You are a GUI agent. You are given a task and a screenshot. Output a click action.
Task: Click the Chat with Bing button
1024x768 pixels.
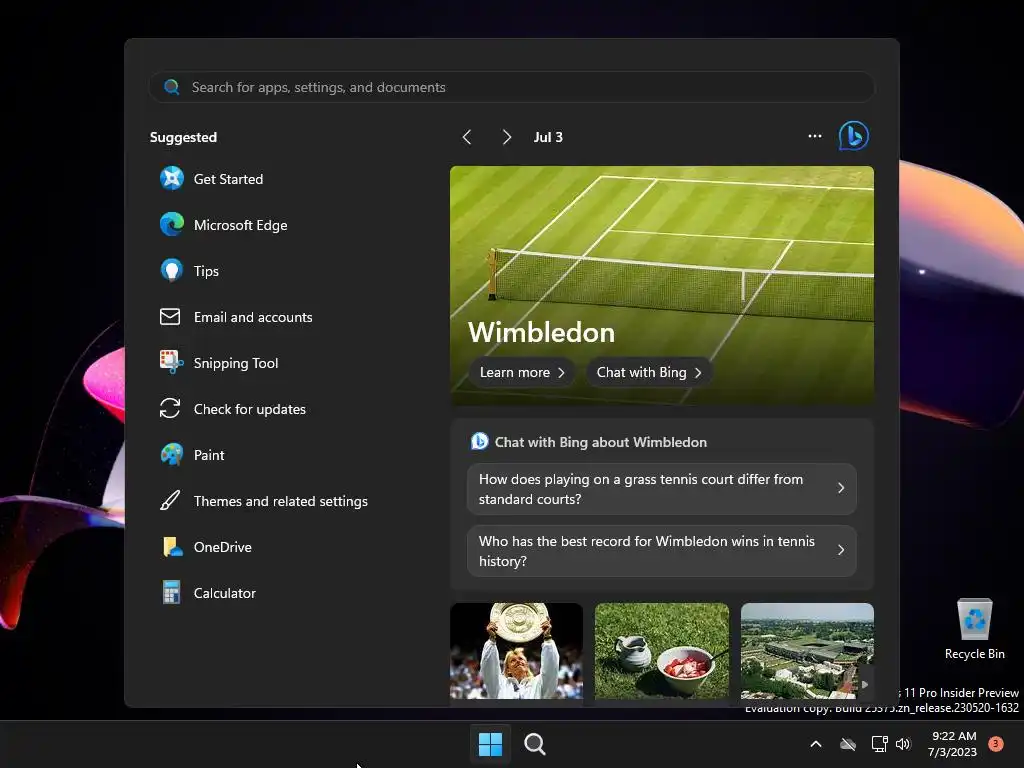648,372
